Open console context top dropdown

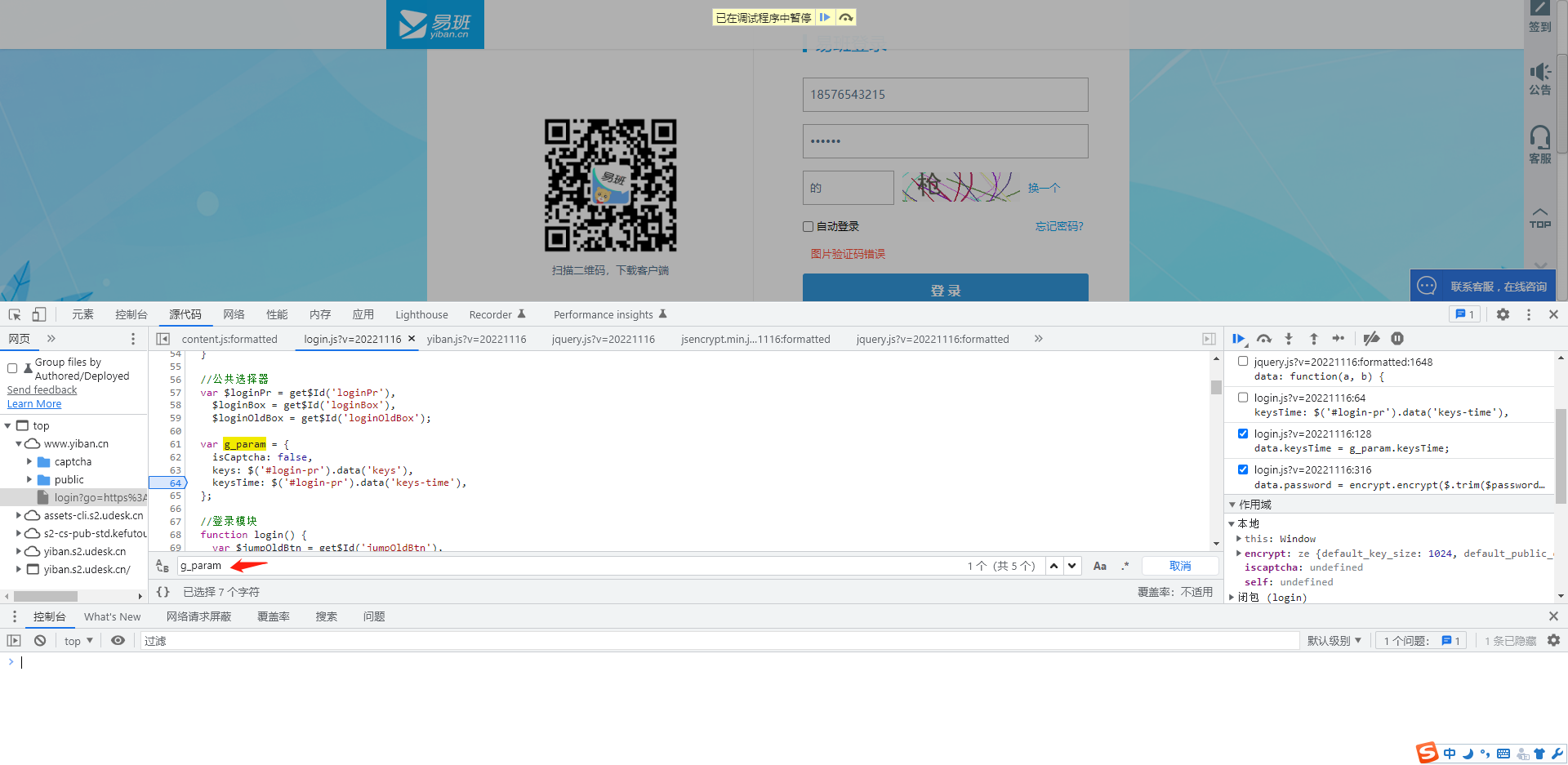78,641
